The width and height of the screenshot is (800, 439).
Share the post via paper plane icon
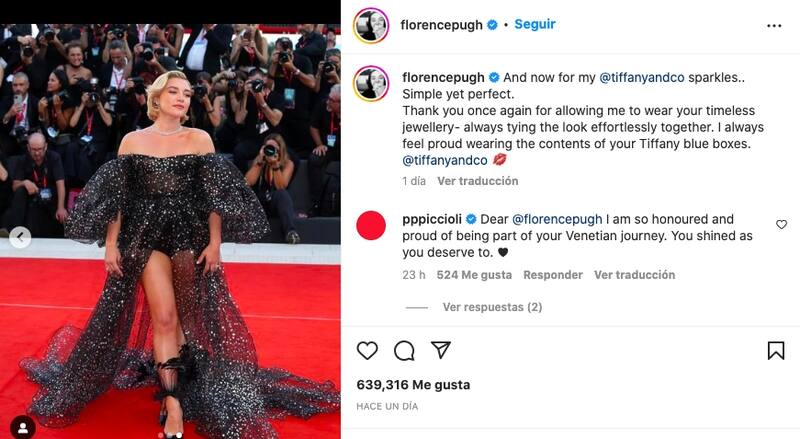pyautogui.click(x=441, y=350)
